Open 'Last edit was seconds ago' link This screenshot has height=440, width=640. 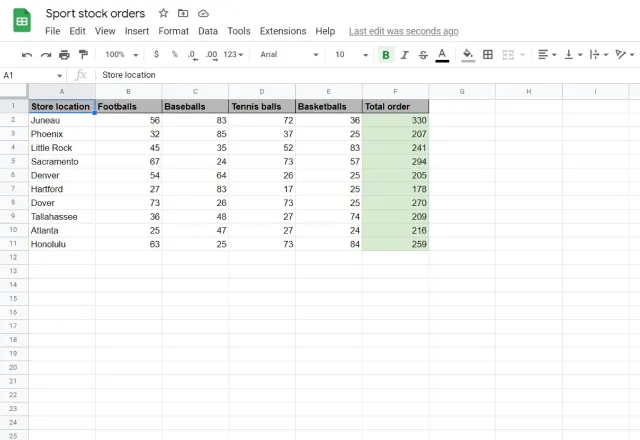tap(403, 31)
